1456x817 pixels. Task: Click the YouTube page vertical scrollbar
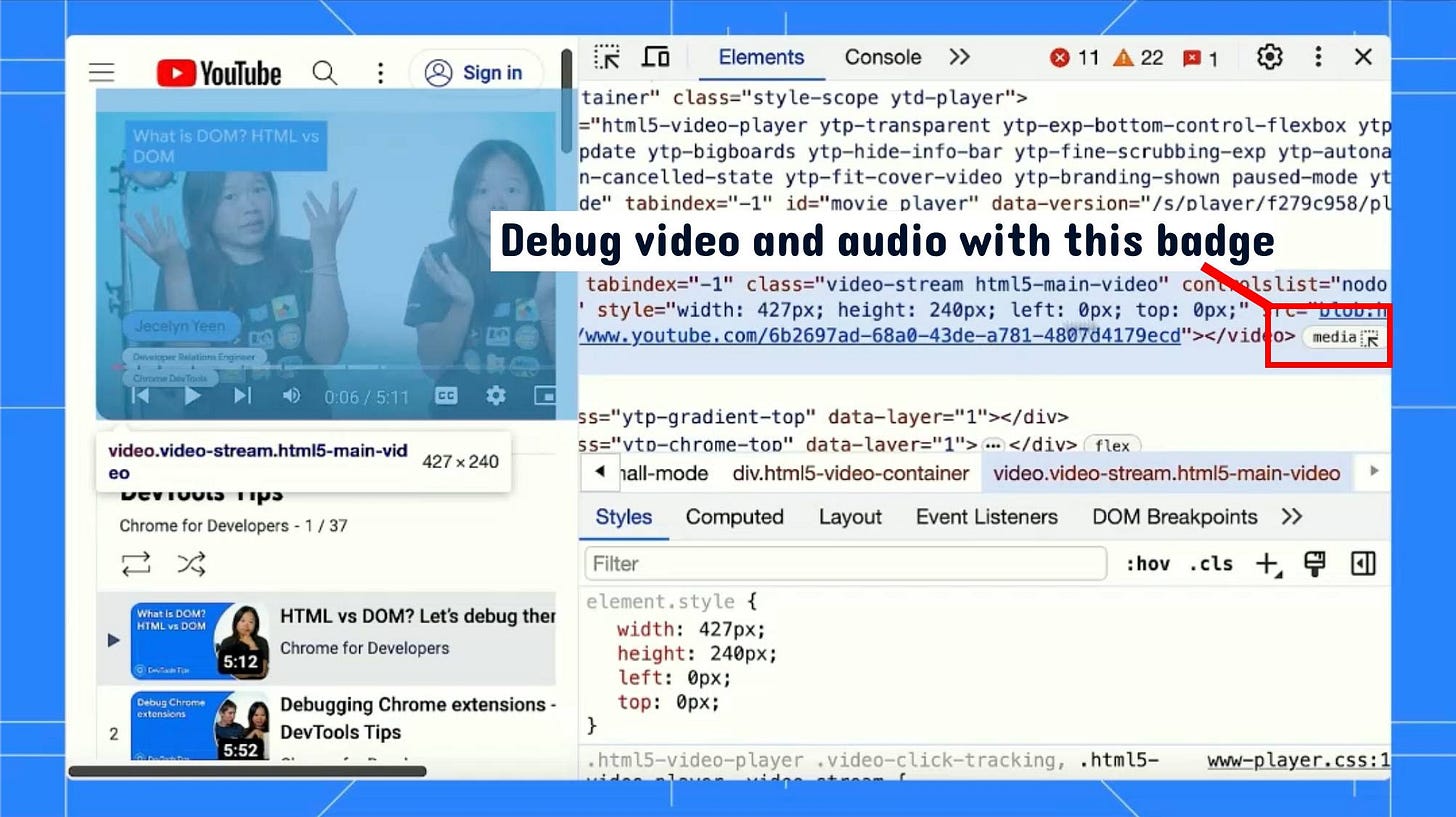click(x=567, y=100)
